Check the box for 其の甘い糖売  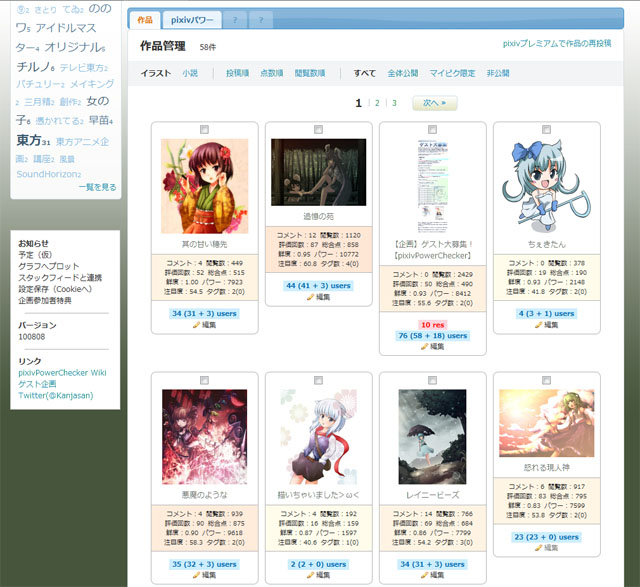[204, 130]
